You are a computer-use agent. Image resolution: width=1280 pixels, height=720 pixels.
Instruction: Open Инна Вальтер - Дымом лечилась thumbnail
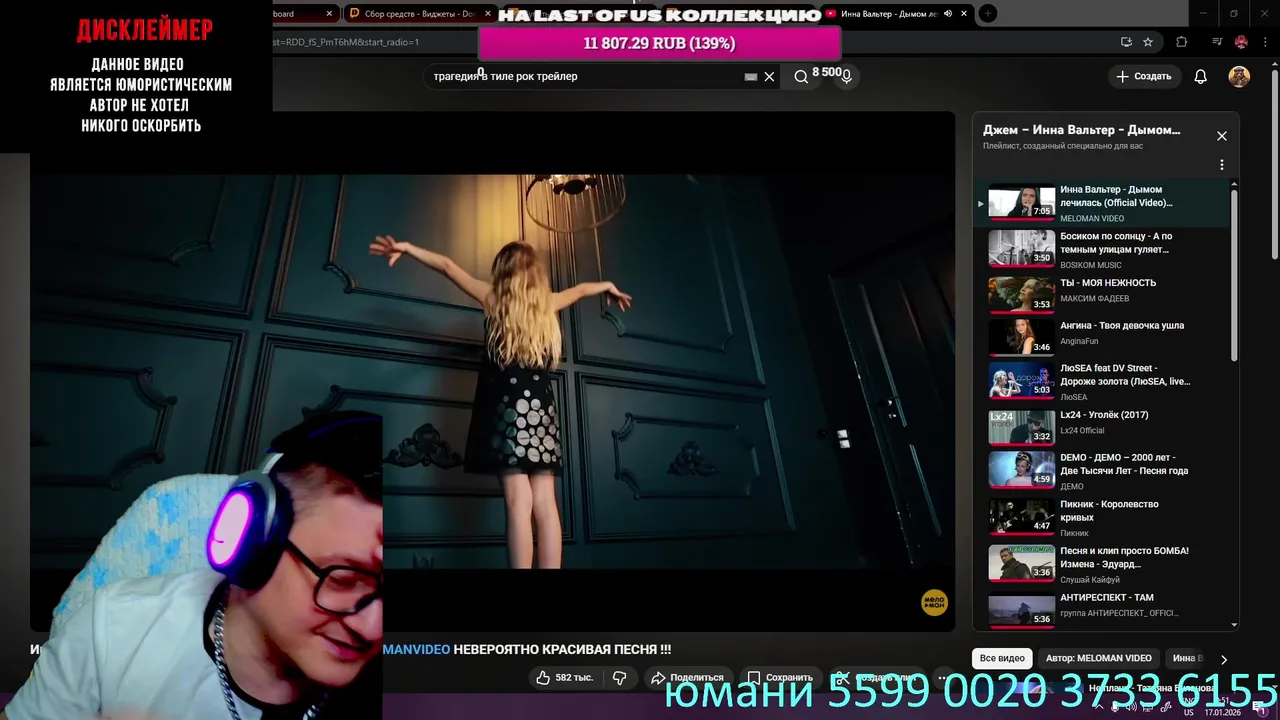(x=1022, y=202)
